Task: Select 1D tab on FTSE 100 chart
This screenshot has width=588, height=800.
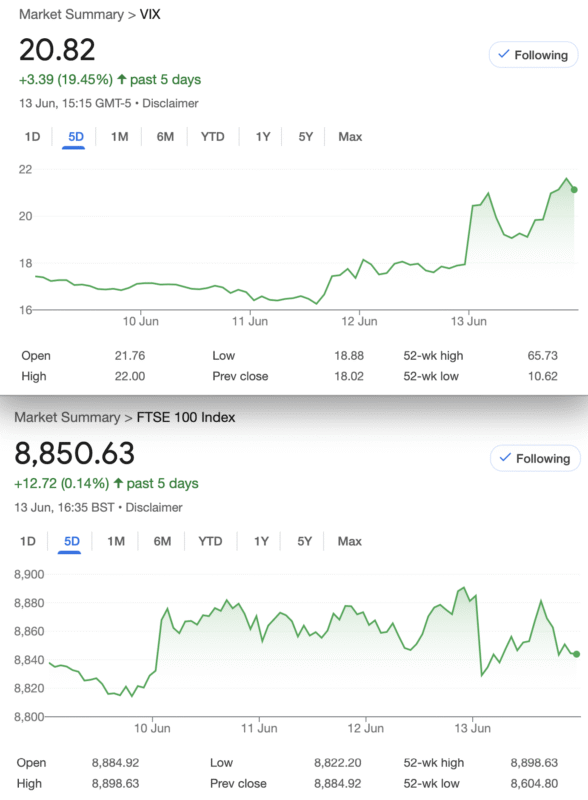Action: pyautogui.click(x=28, y=541)
